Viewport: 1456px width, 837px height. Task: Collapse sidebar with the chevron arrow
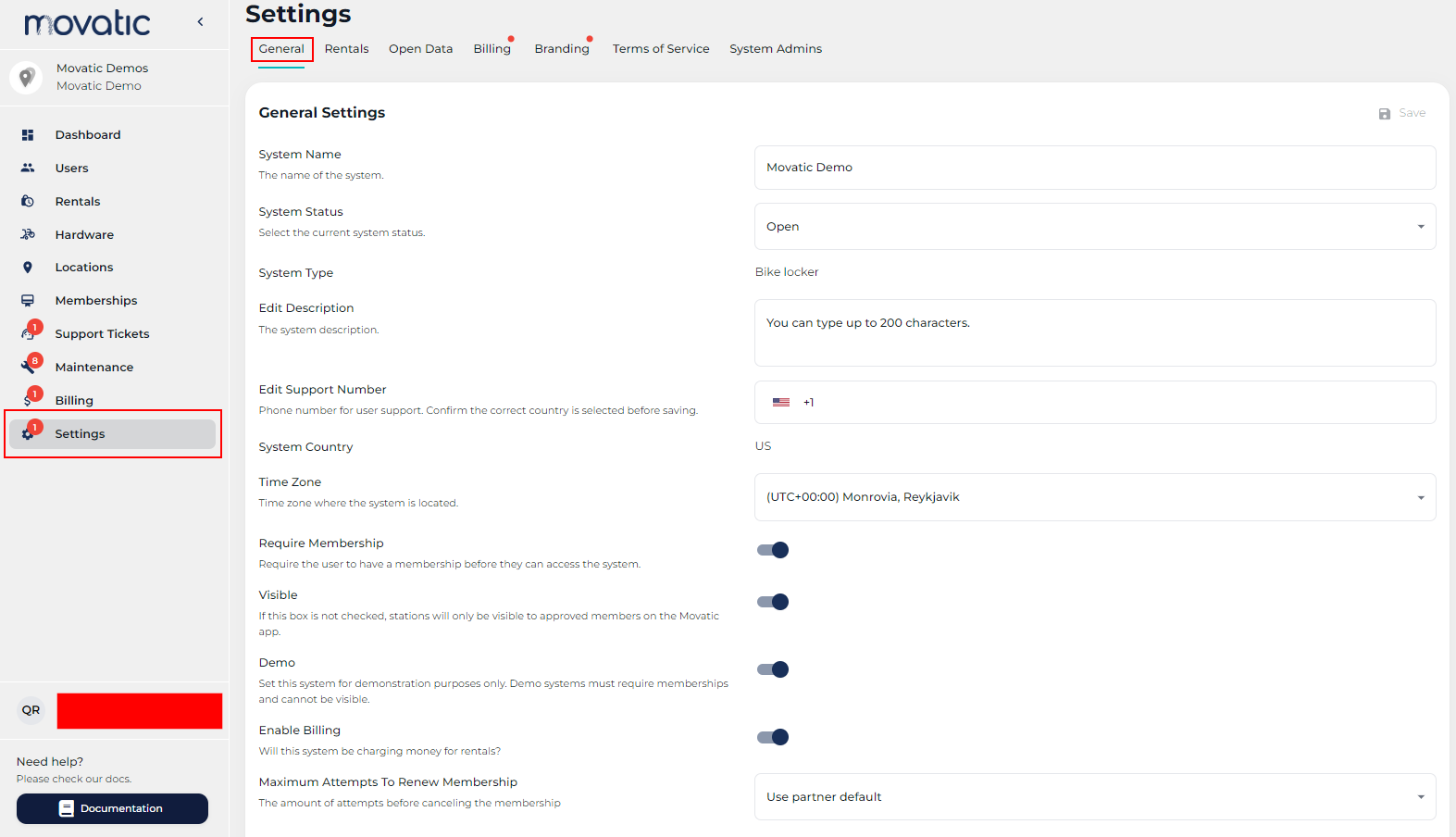point(200,22)
